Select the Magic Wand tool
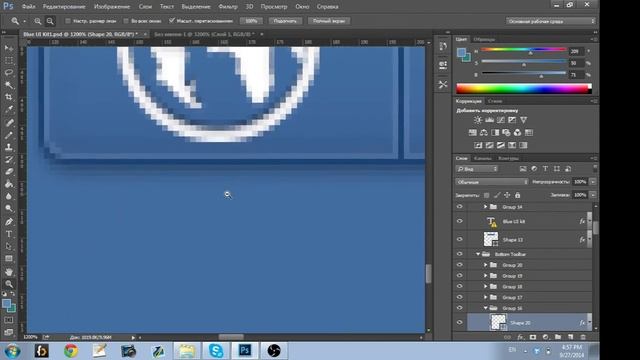The height and width of the screenshot is (360, 640). click(x=9, y=85)
